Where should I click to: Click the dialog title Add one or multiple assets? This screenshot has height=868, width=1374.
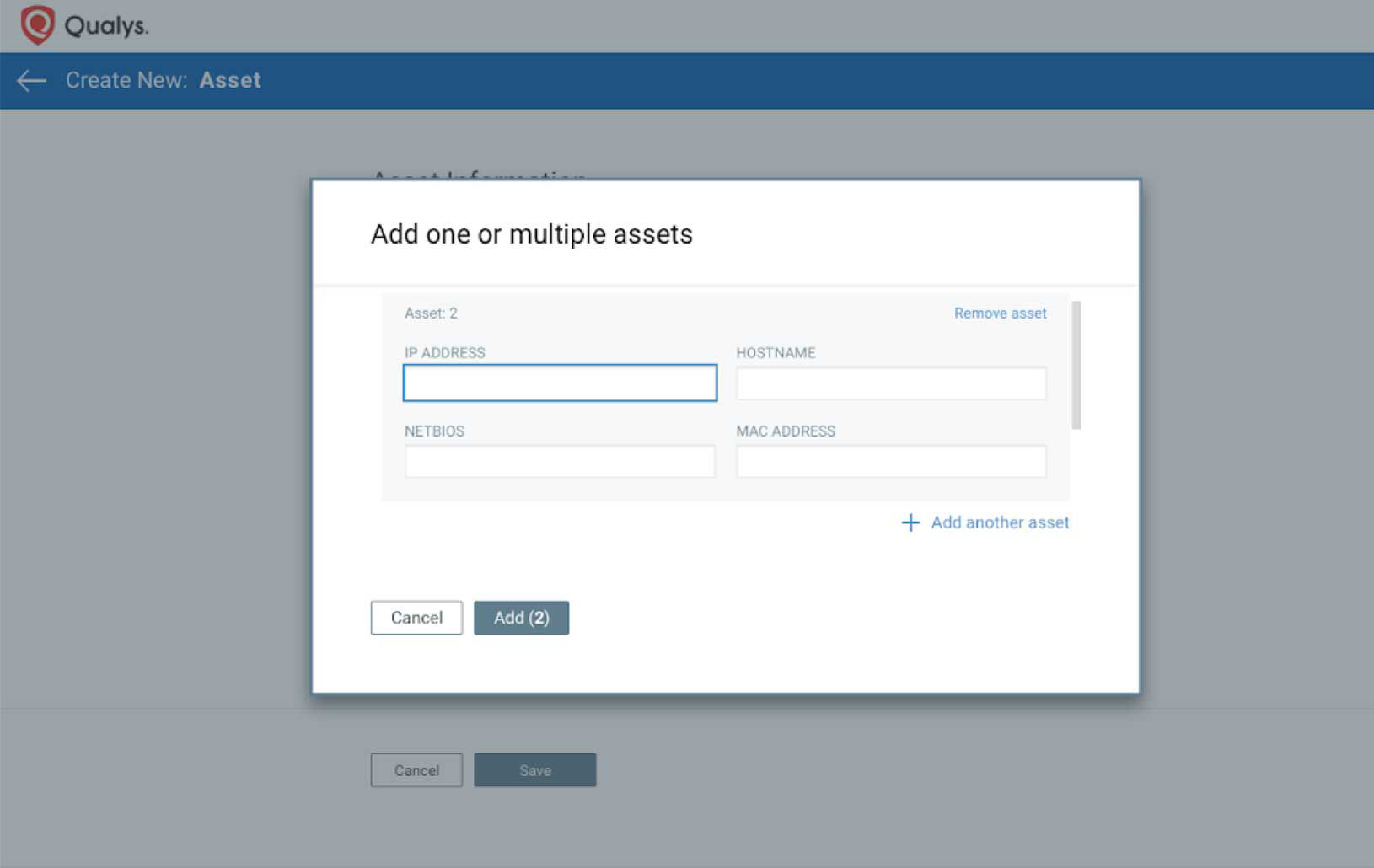(531, 234)
